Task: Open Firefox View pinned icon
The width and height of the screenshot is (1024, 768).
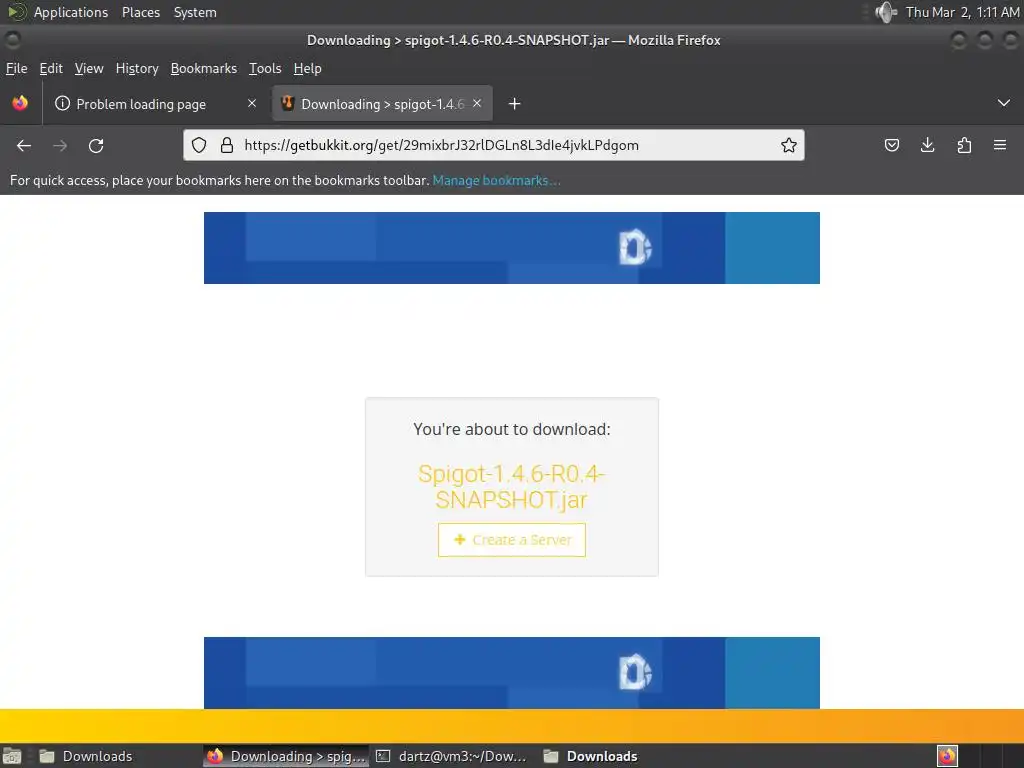Action: tap(20, 103)
